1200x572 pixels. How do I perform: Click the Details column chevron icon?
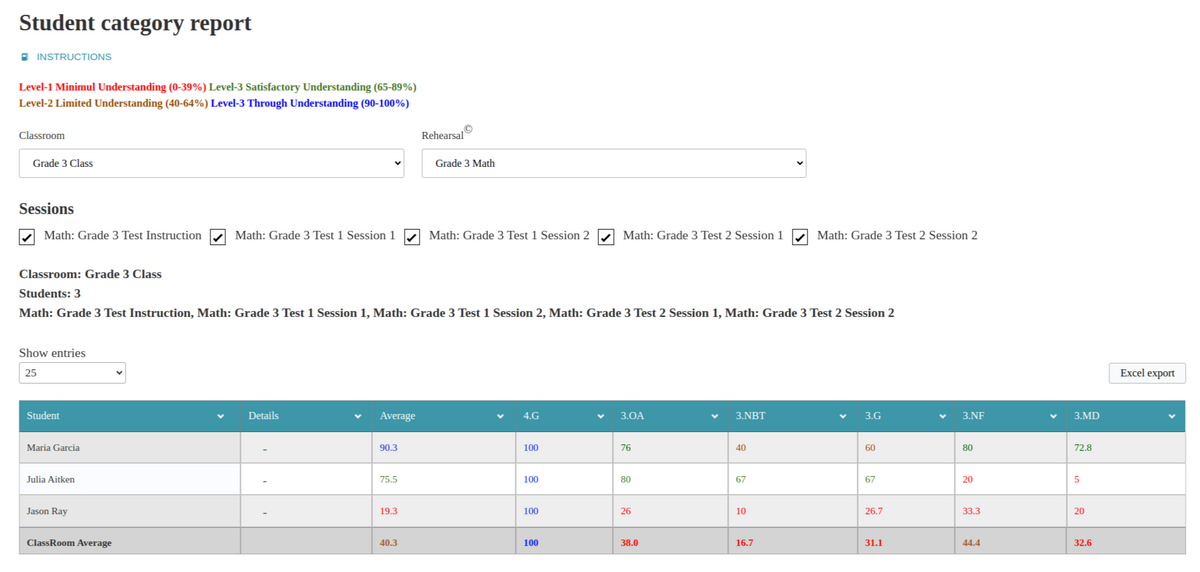pyautogui.click(x=357, y=416)
